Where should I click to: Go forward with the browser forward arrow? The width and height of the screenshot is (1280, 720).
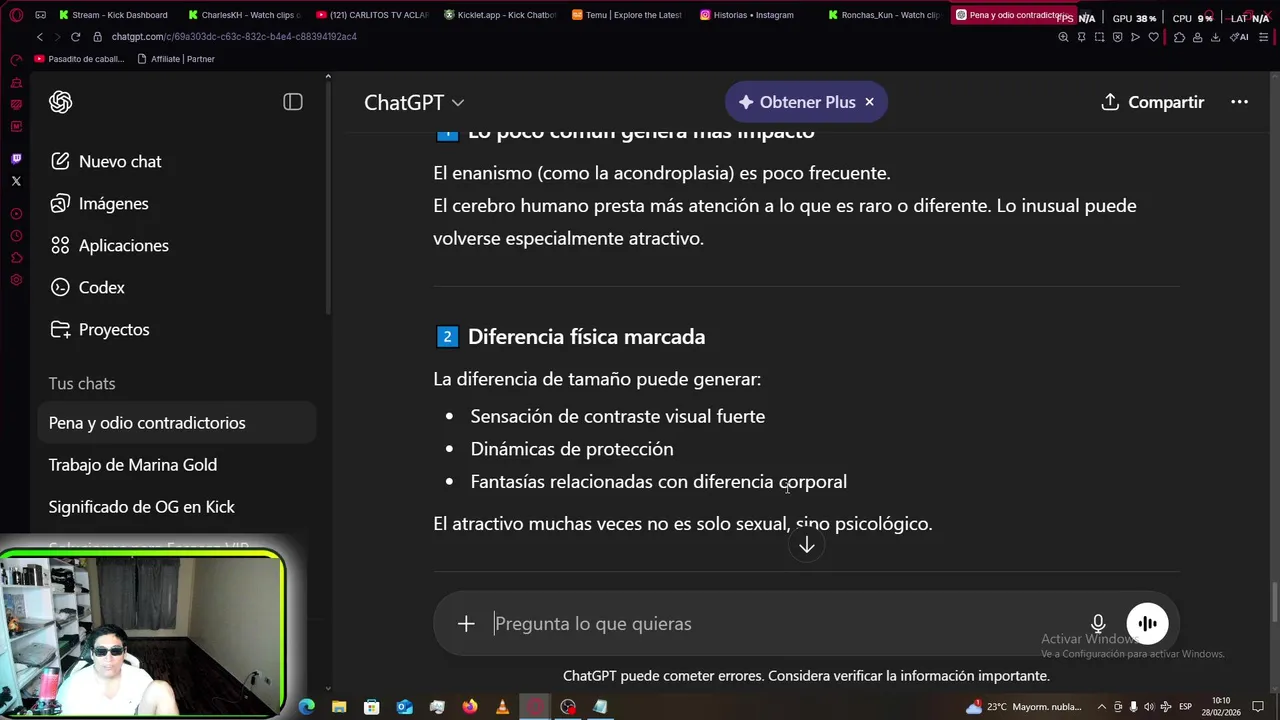(57, 37)
